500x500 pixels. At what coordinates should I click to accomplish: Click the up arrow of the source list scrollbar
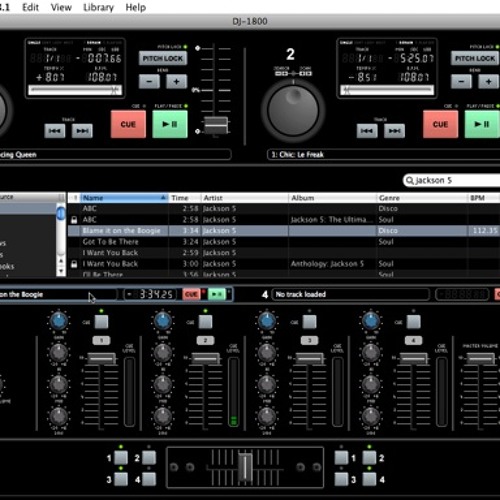coord(61,261)
